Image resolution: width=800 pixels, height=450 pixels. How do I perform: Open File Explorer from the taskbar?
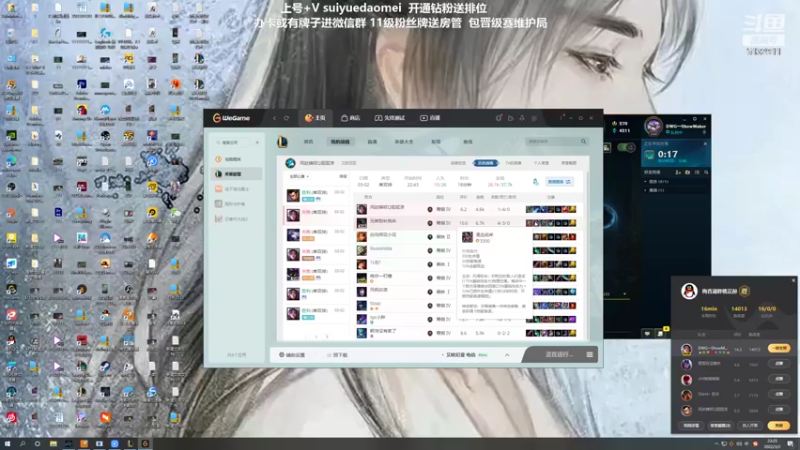click(x=53, y=444)
